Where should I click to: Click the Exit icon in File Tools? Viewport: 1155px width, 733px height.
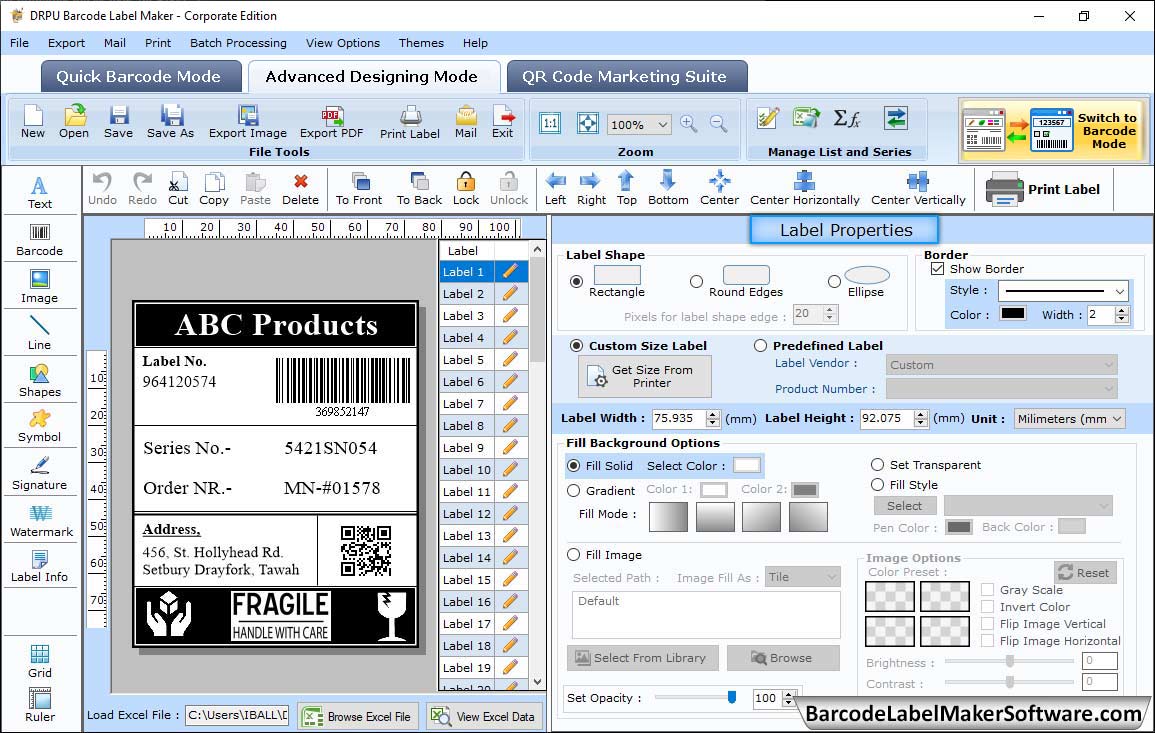coord(503,122)
